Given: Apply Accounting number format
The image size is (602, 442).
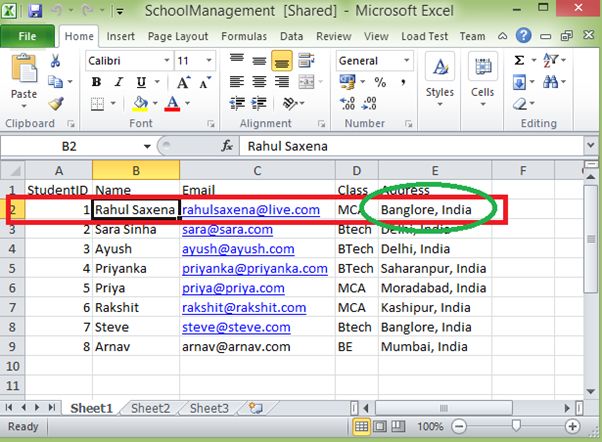Looking at the screenshot, I should pyautogui.click(x=347, y=82).
